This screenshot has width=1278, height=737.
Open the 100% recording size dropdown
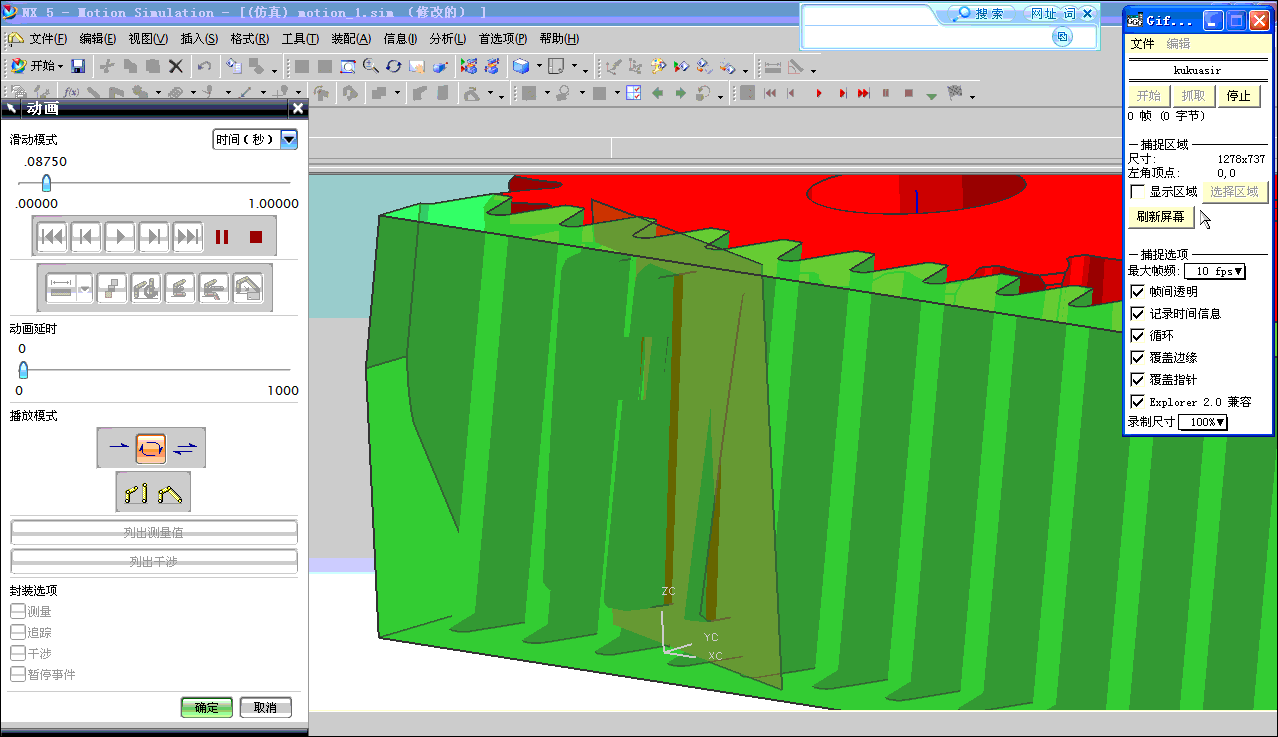(x=1203, y=422)
